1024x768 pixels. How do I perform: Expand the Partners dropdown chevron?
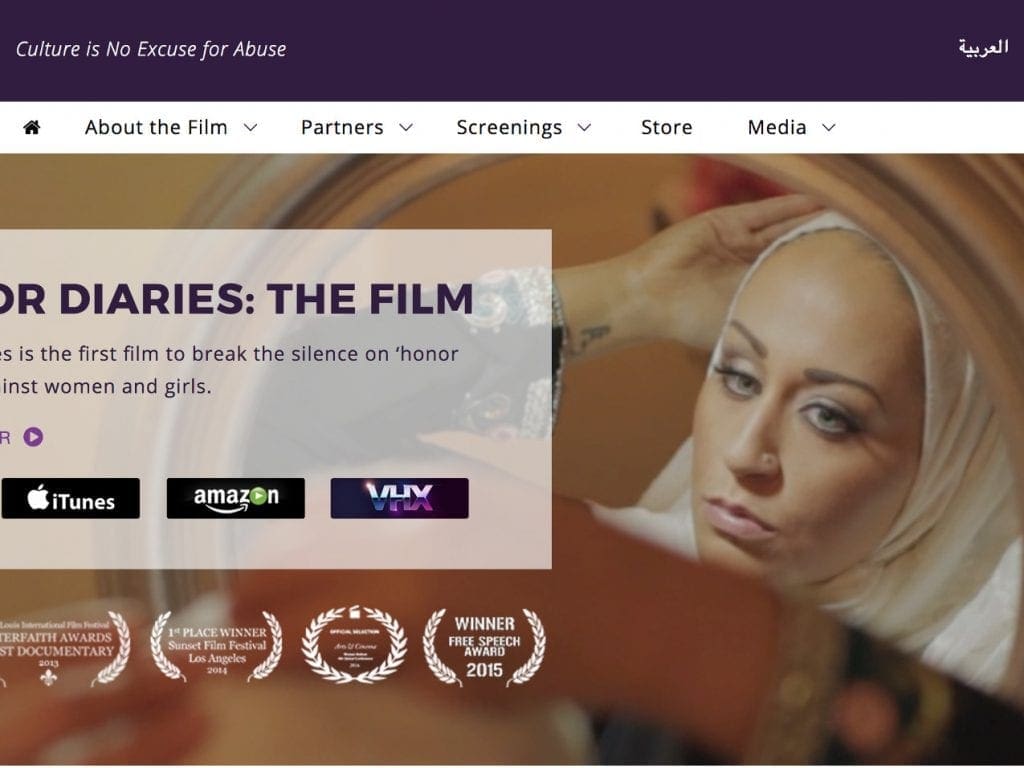click(406, 127)
